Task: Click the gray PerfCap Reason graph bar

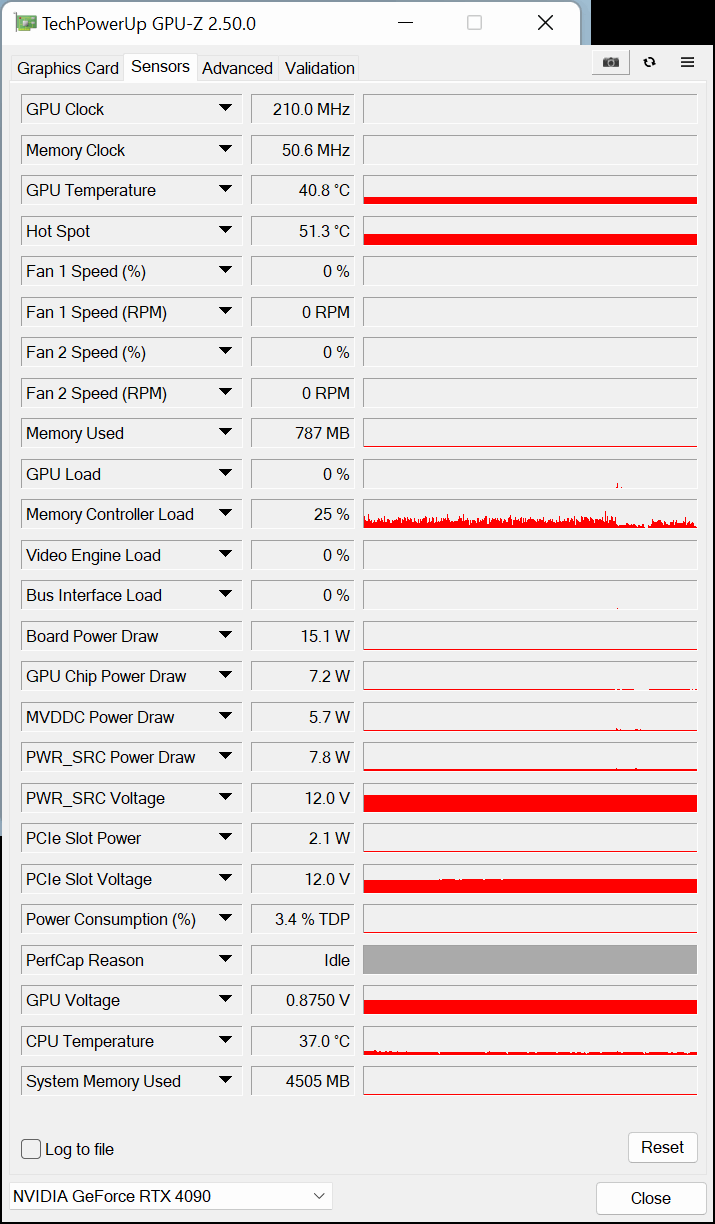Action: pos(530,960)
